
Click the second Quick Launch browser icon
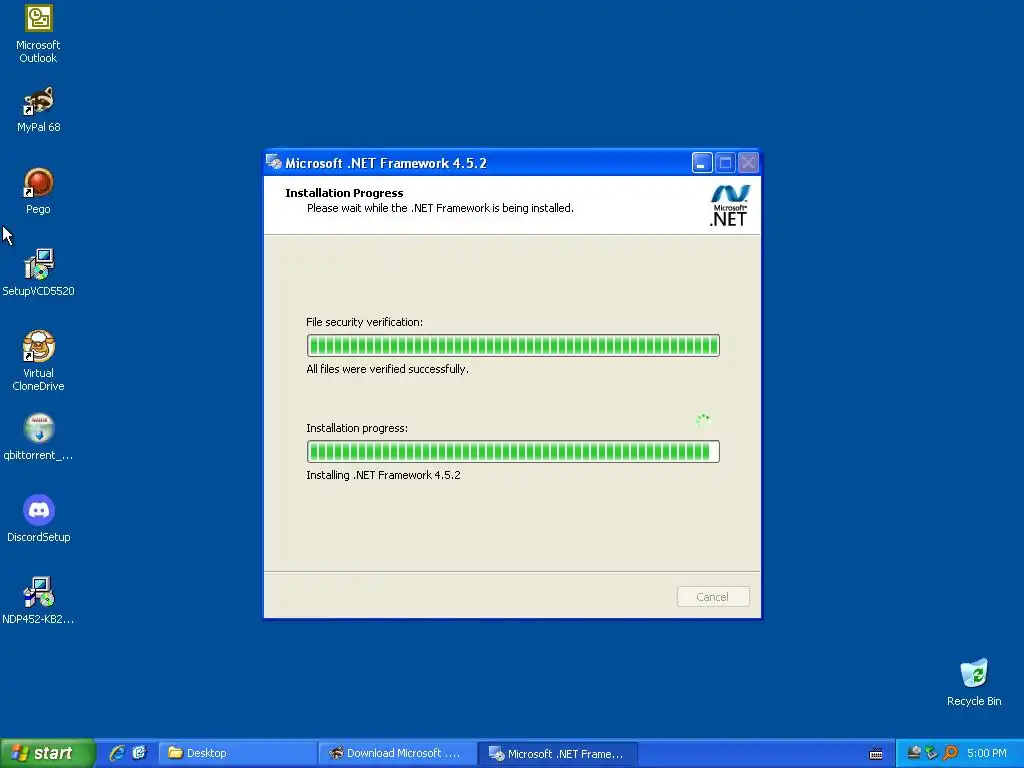click(x=140, y=753)
